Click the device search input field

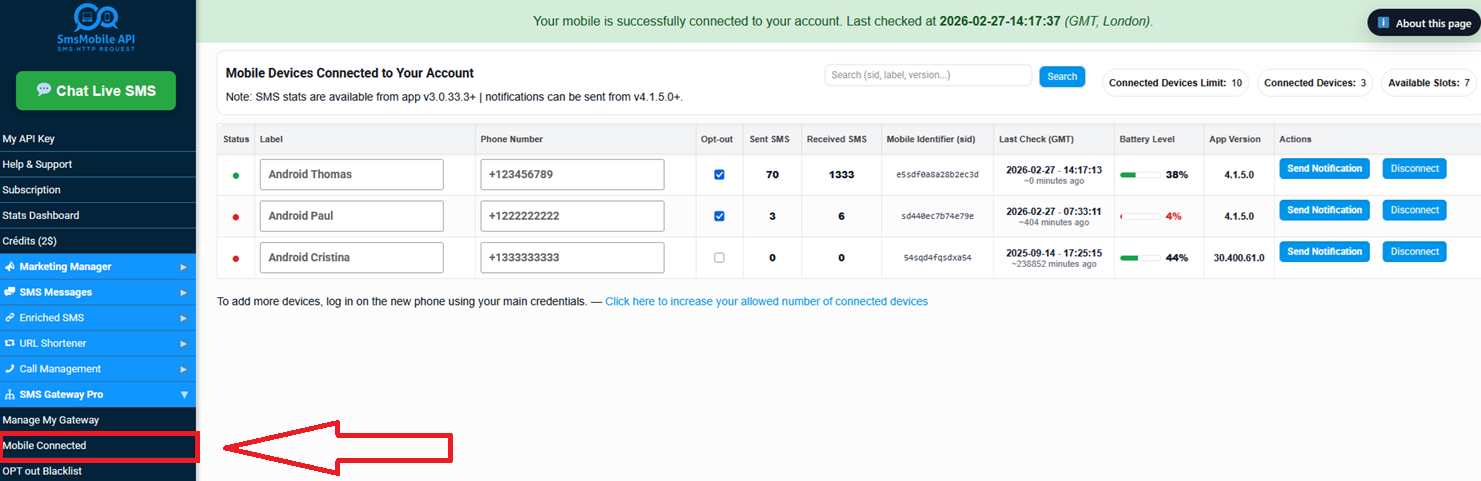click(x=927, y=75)
